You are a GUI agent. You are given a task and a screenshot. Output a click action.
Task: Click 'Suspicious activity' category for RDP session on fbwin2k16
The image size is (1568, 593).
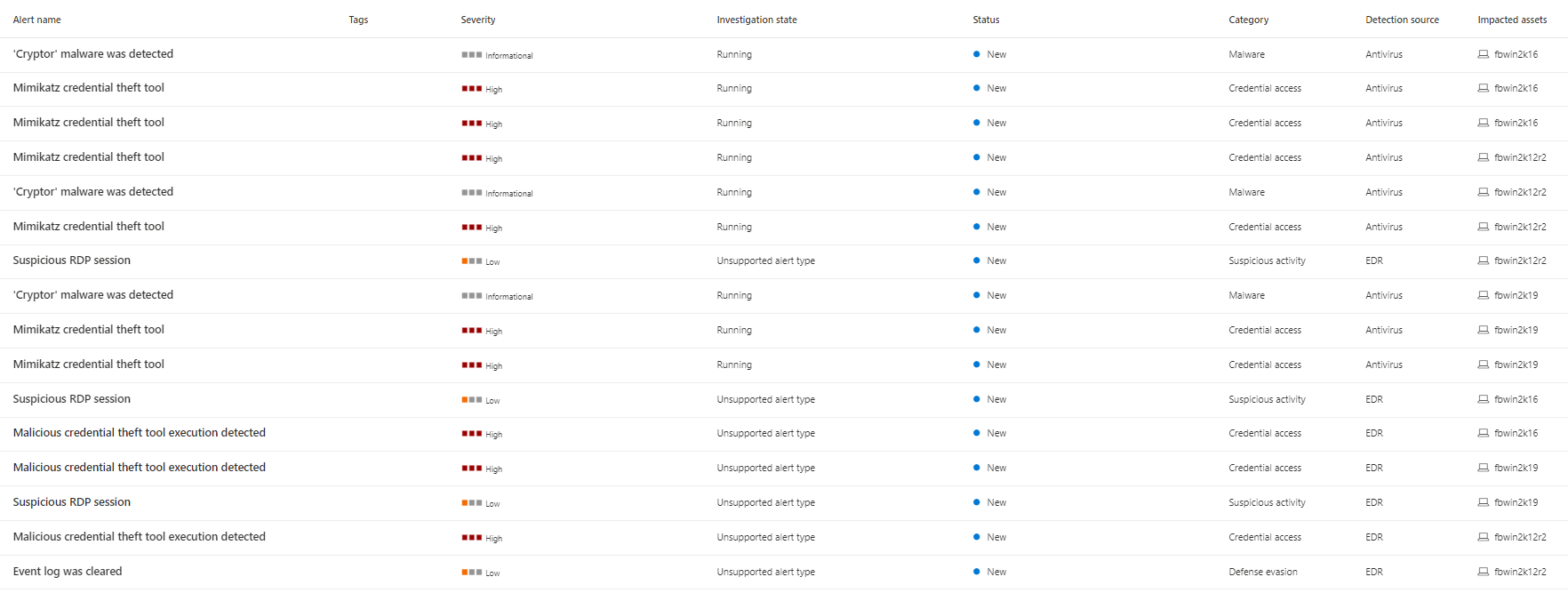[x=1268, y=399]
